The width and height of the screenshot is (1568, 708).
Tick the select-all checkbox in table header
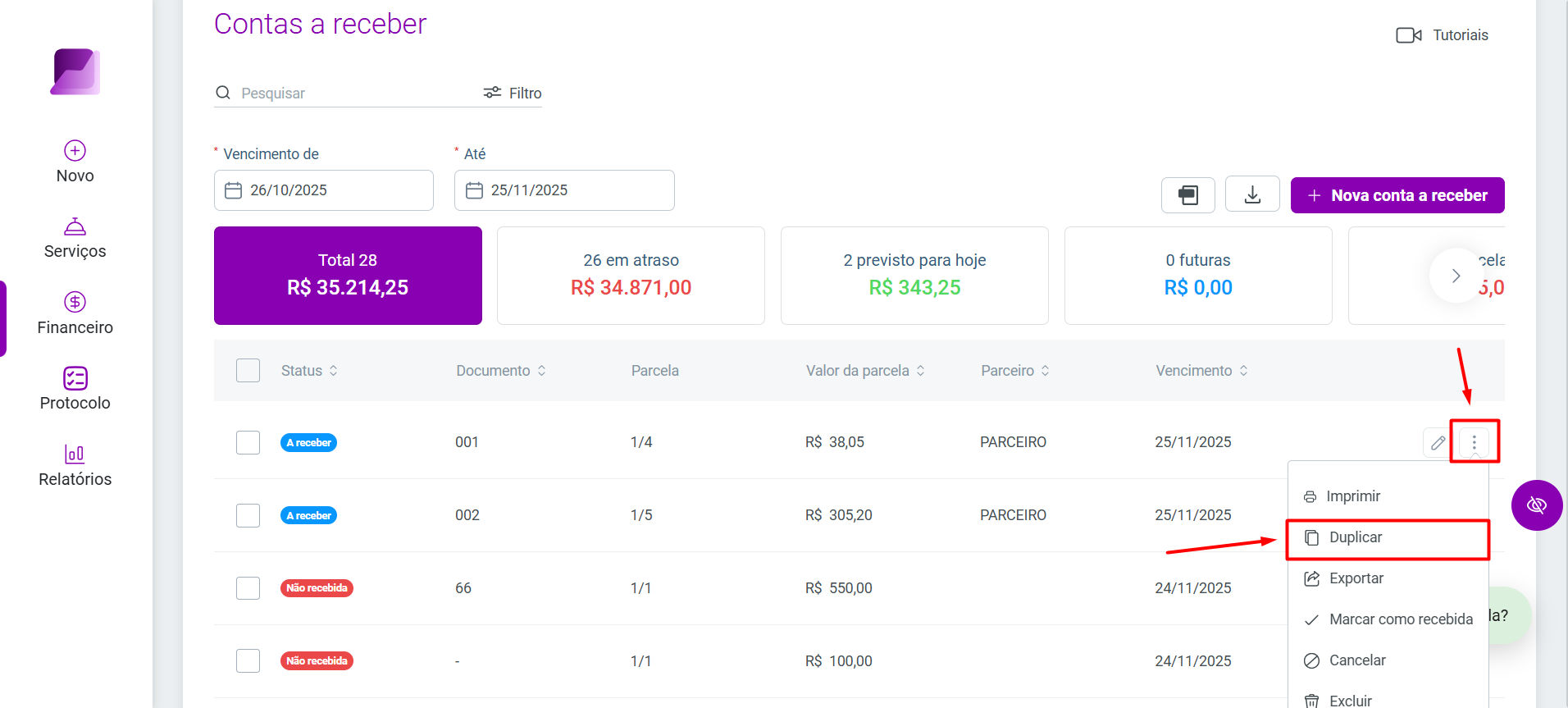pos(248,371)
